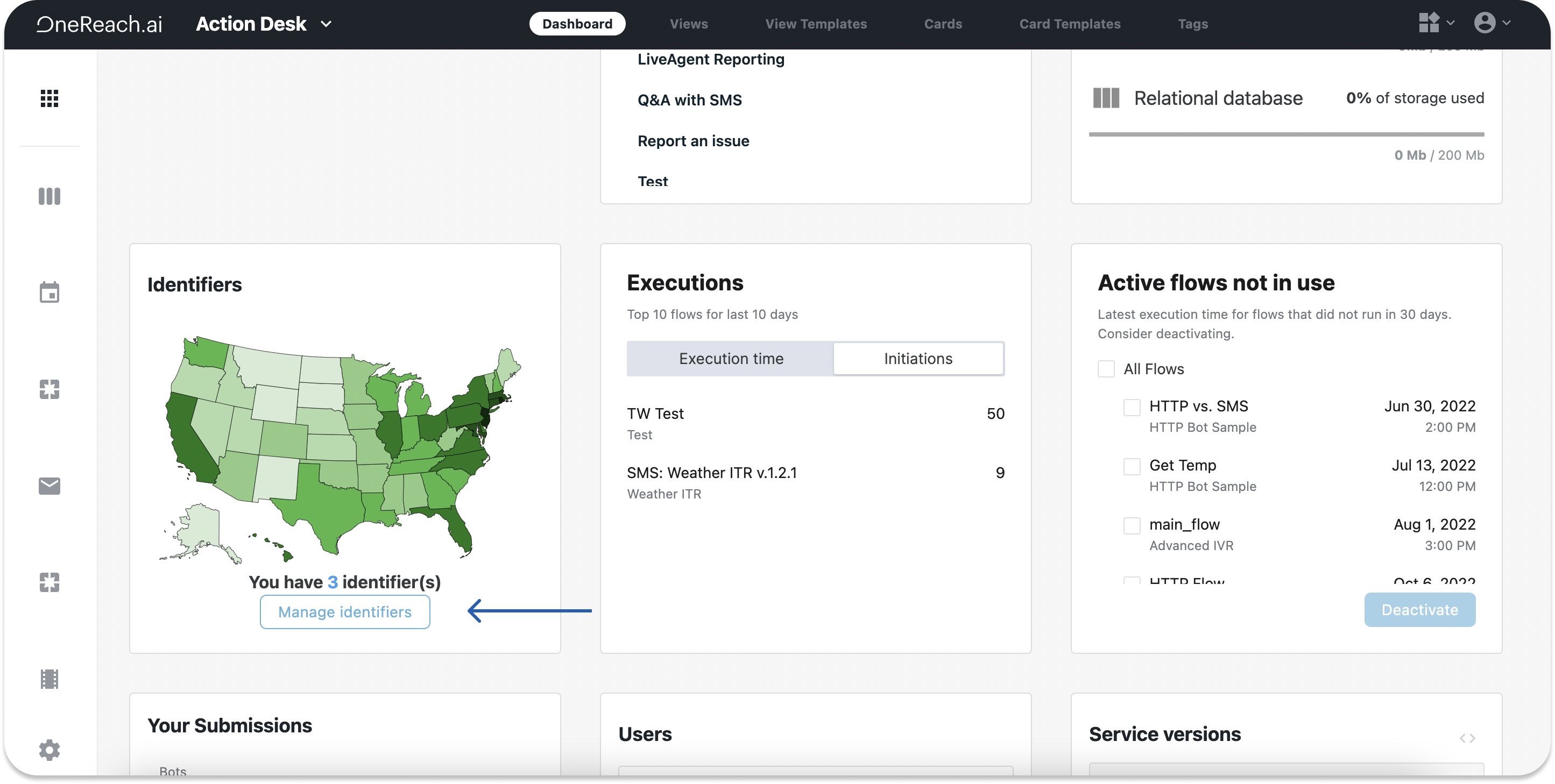Open the Card Templates tab
Image resolution: width=1555 pixels, height=784 pixels.
click(x=1070, y=24)
